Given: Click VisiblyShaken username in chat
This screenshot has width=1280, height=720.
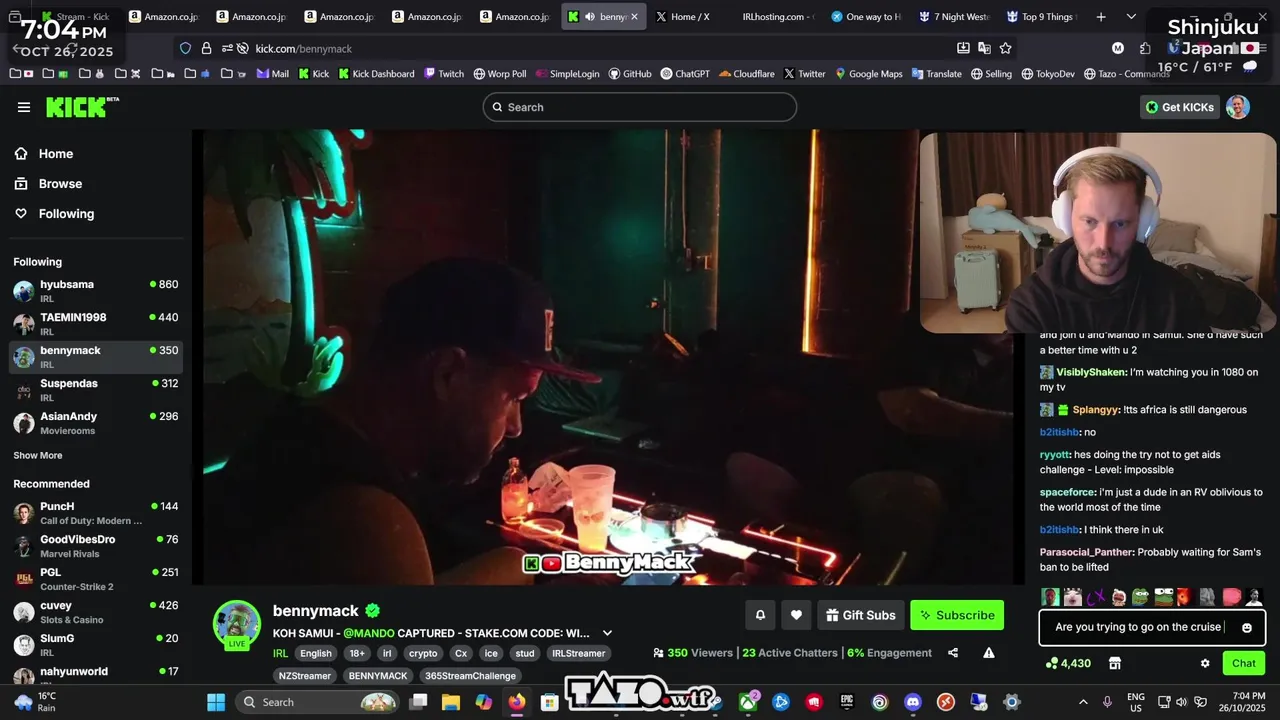Looking at the screenshot, I should [x=1091, y=372].
